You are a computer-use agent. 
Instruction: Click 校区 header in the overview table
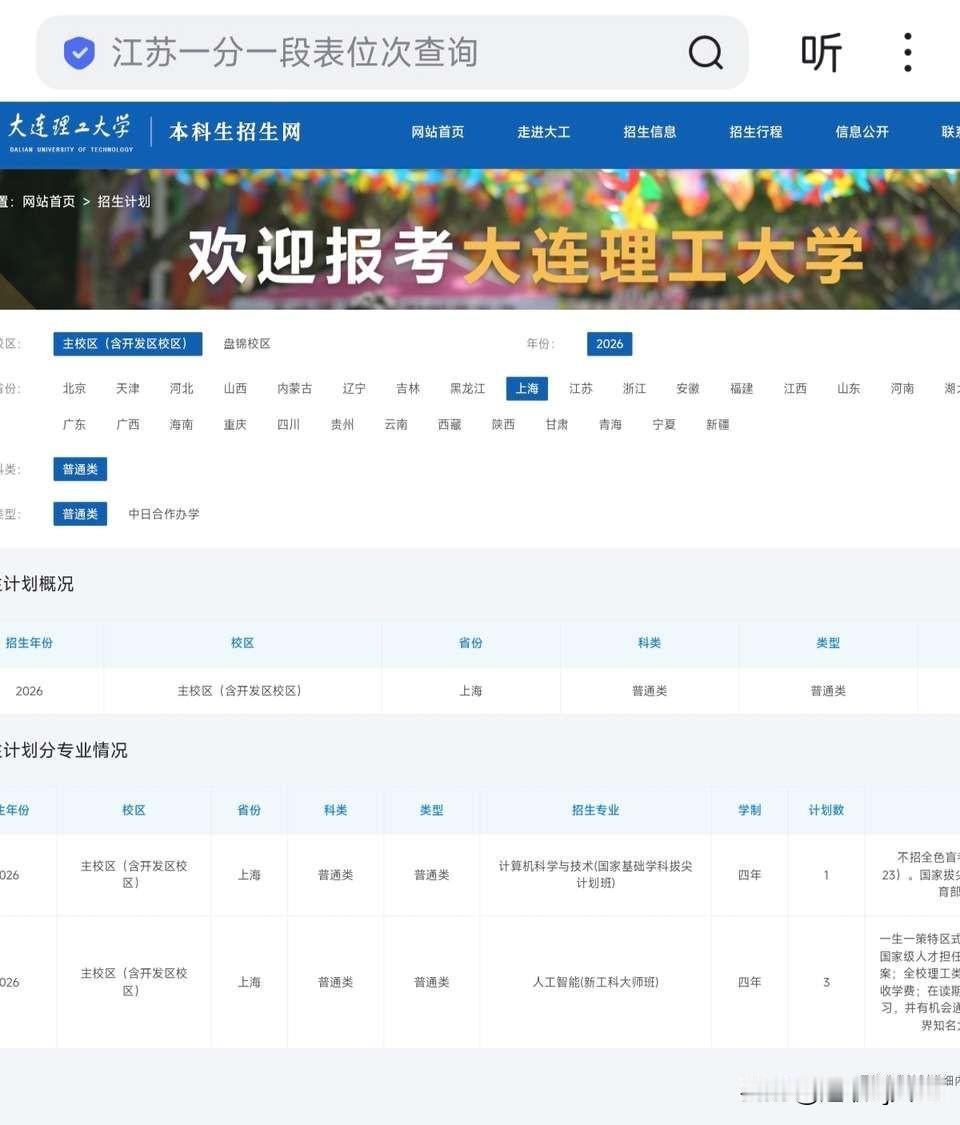tap(243, 643)
